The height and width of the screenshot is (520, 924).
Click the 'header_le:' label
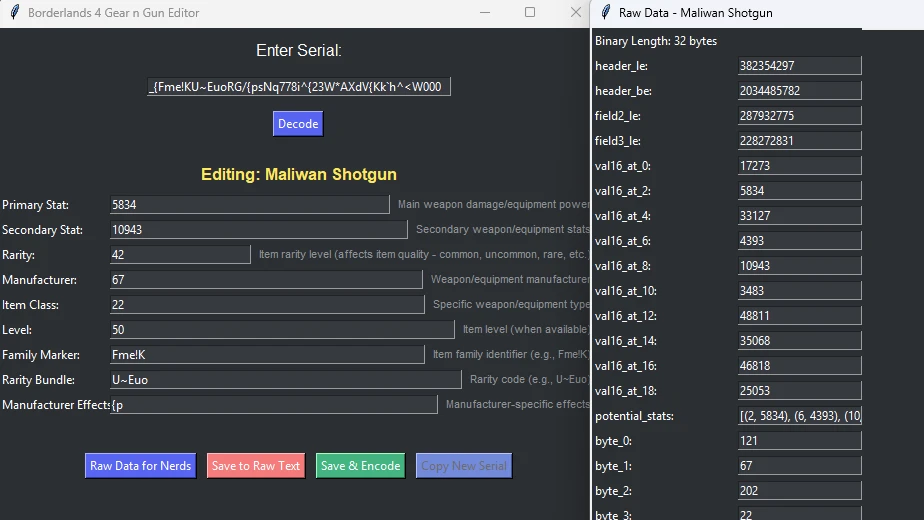(621, 66)
